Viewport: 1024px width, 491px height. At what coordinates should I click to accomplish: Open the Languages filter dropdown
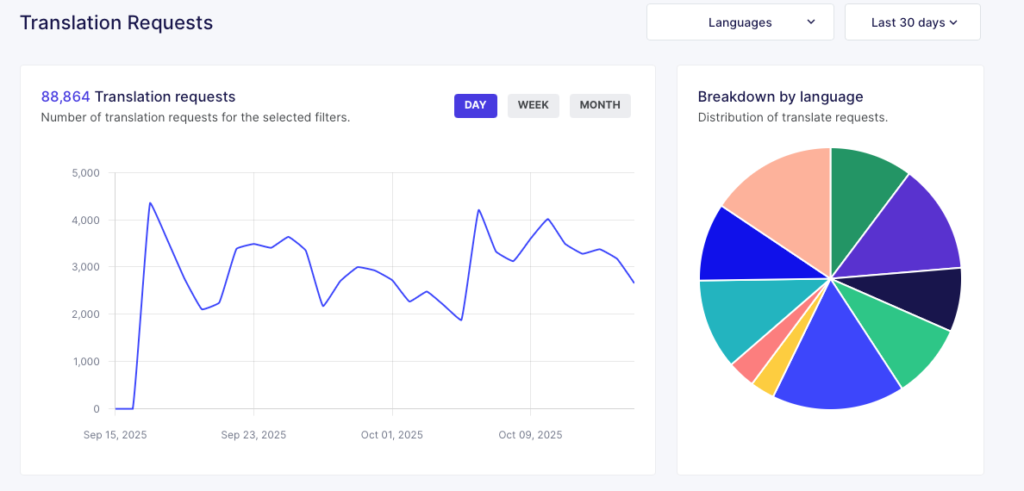740,22
